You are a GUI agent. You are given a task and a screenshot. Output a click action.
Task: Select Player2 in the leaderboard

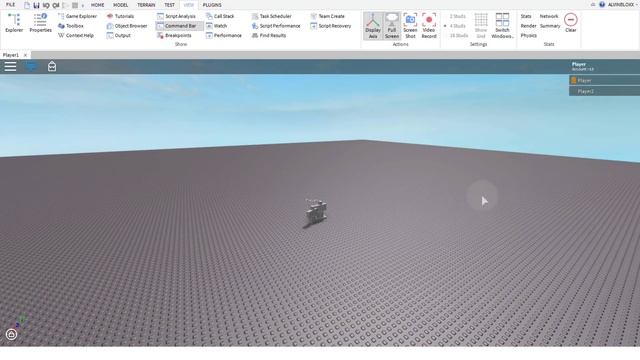[604, 91]
